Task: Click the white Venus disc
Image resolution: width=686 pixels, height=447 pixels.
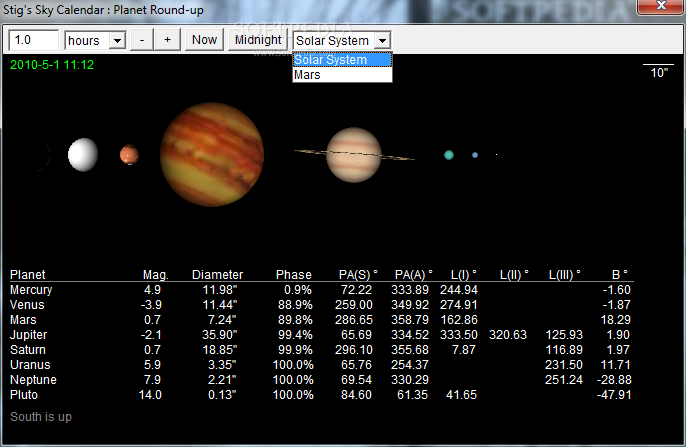Action: [x=83, y=154]
